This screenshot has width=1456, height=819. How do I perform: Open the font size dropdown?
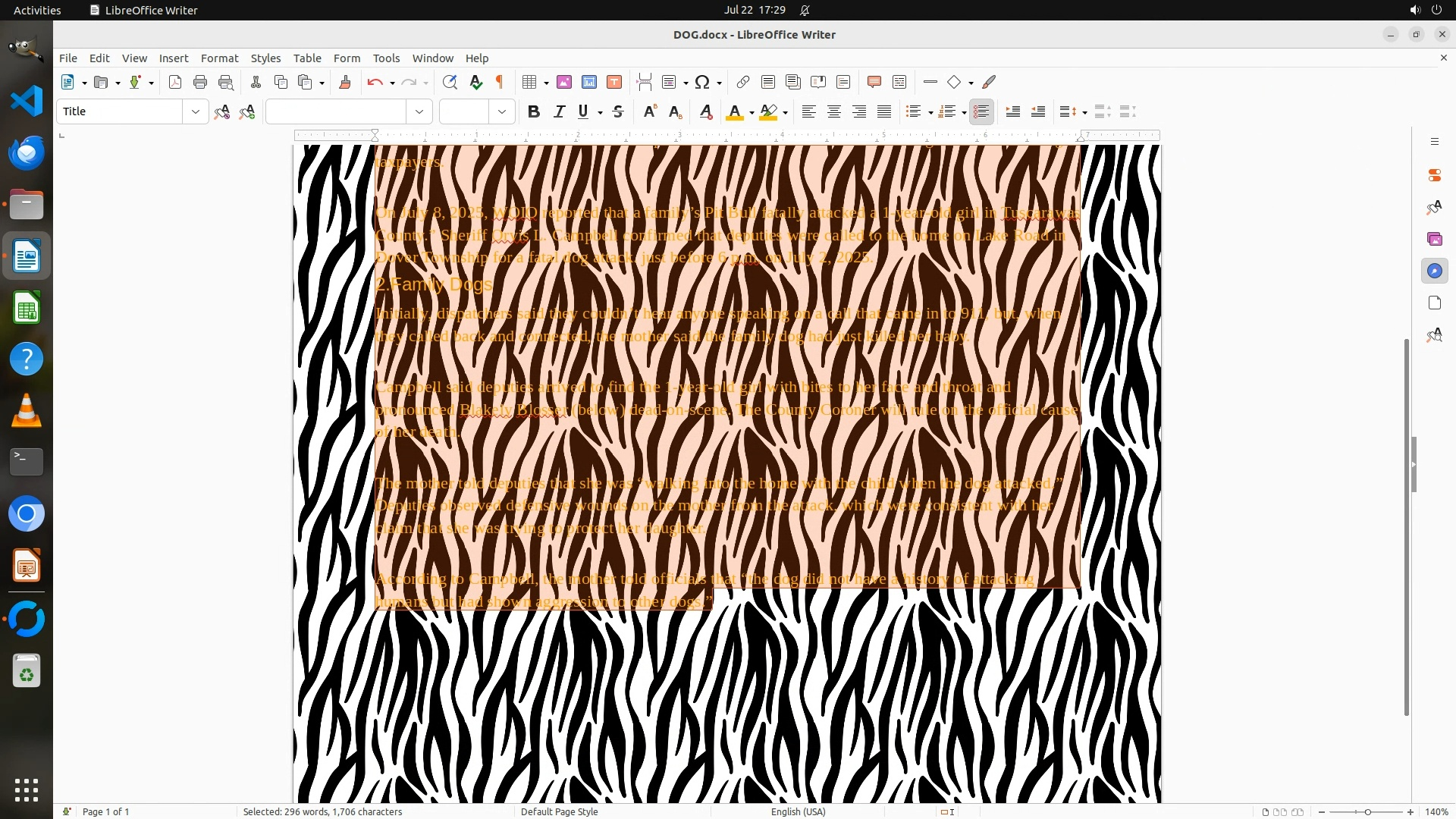pos(501,111)
